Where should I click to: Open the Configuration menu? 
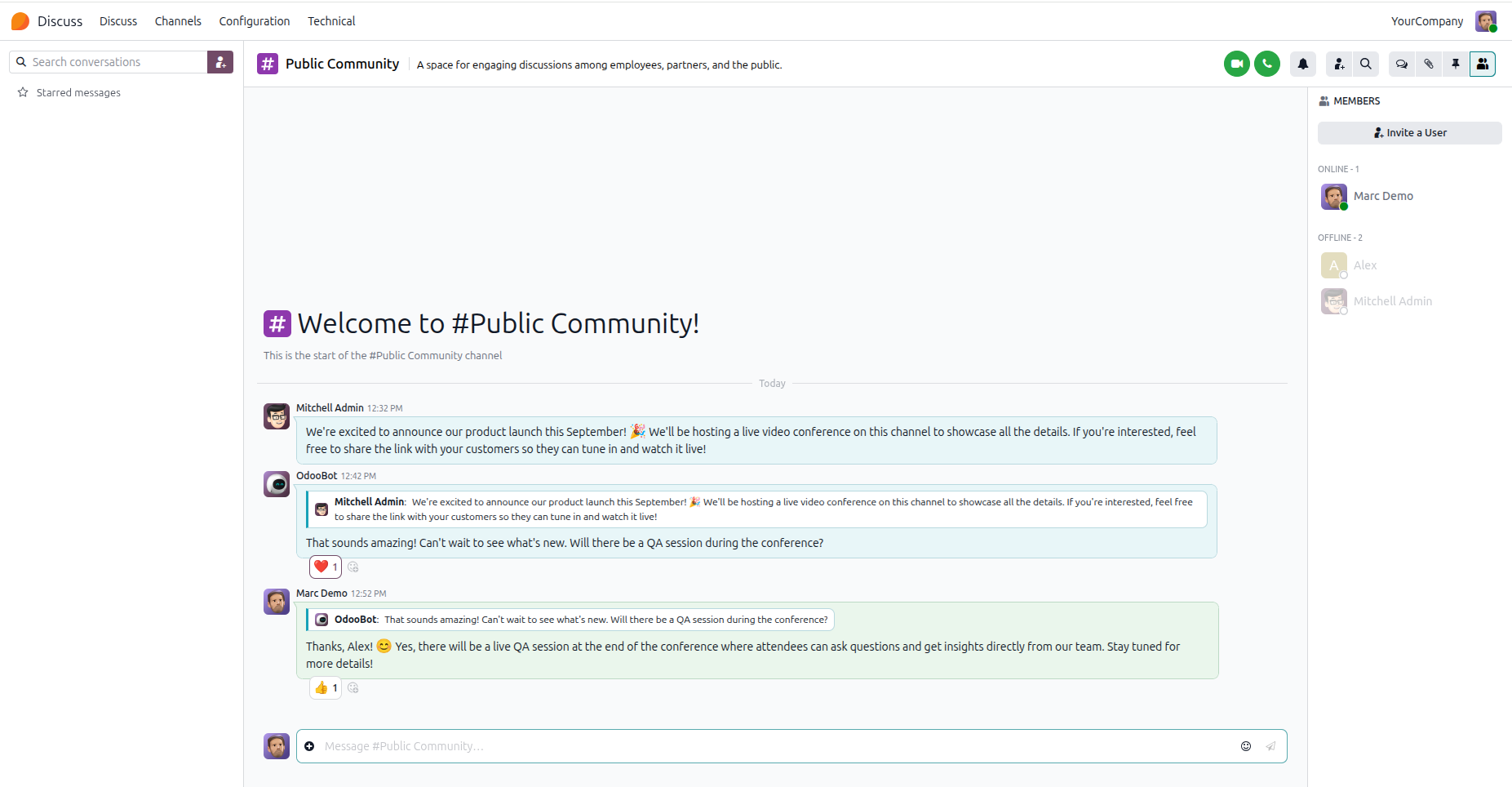coord(254,21)
